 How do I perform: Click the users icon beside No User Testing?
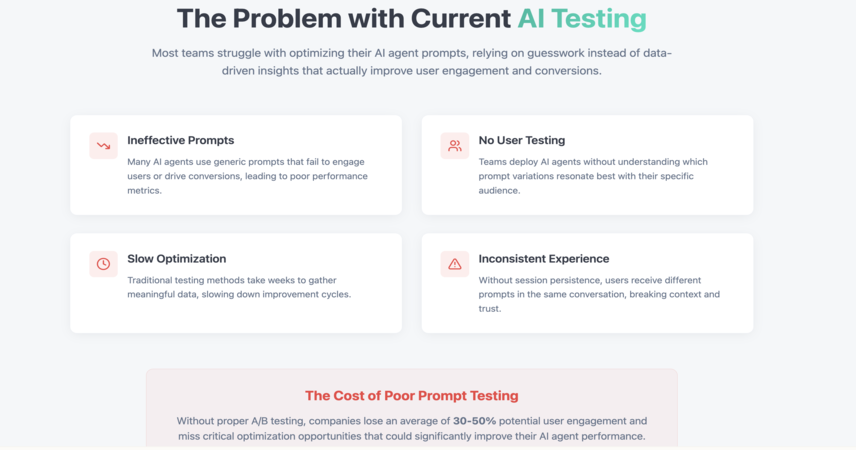[x=455, y=146]
